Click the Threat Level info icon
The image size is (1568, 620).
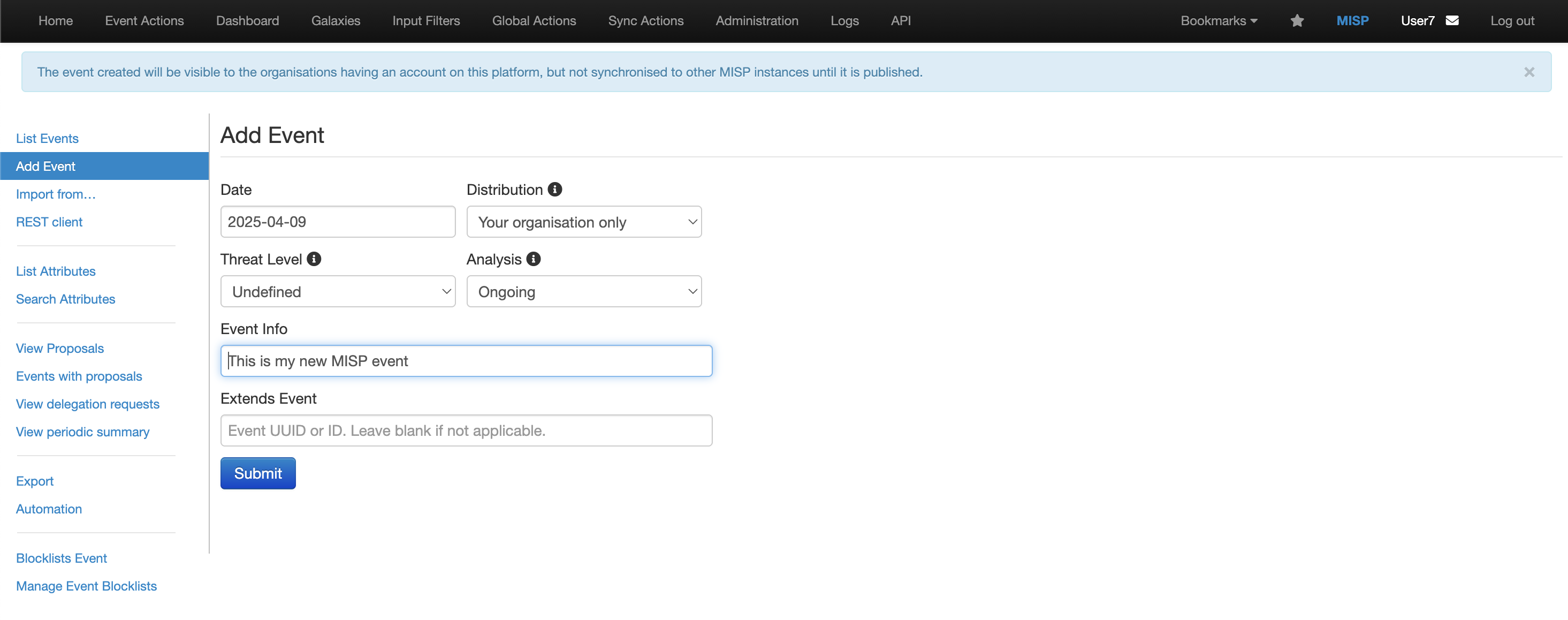click(x=314, y=259)
